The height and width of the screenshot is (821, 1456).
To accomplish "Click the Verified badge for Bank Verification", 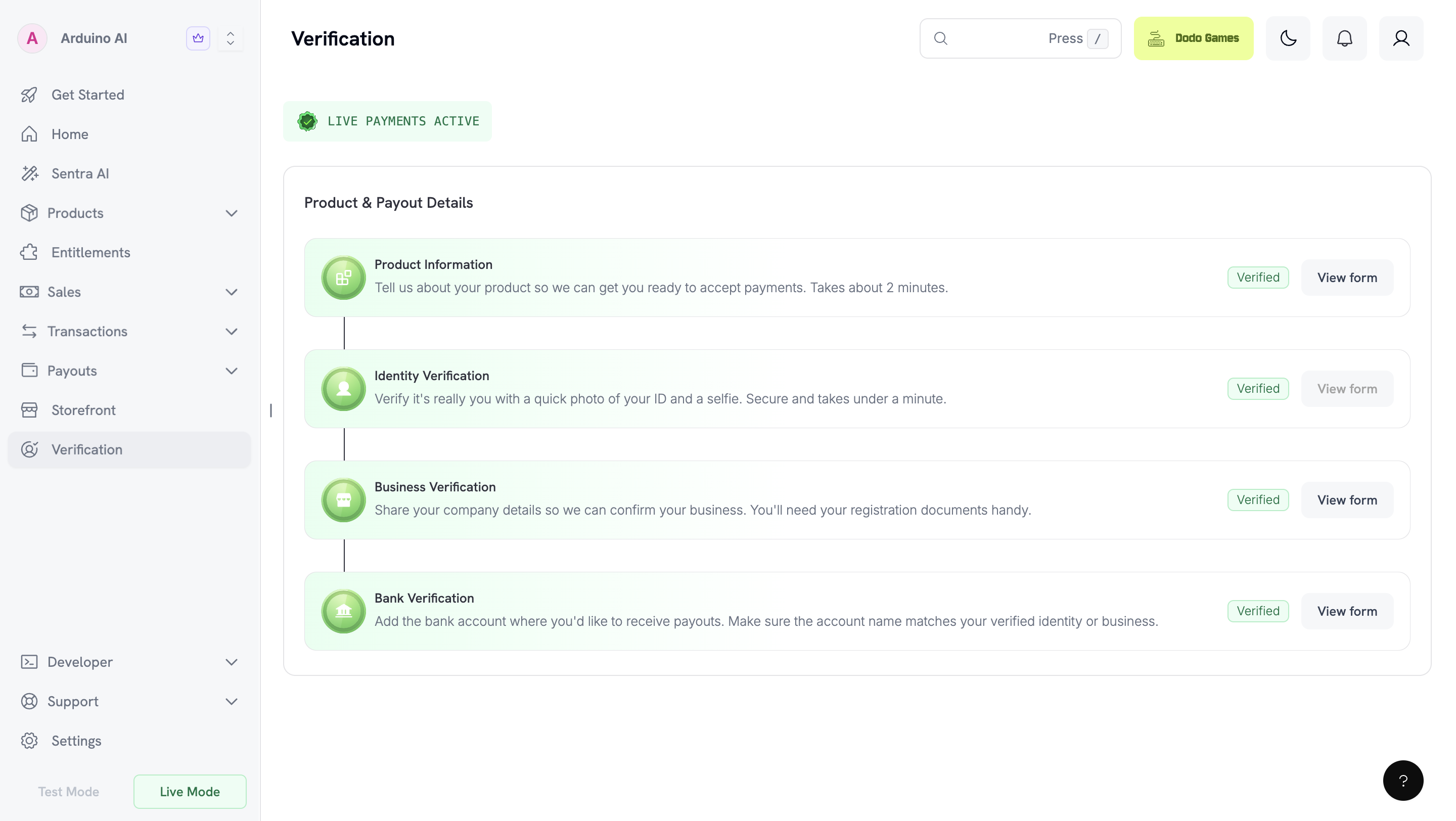I will click(x=1258, y=611).
